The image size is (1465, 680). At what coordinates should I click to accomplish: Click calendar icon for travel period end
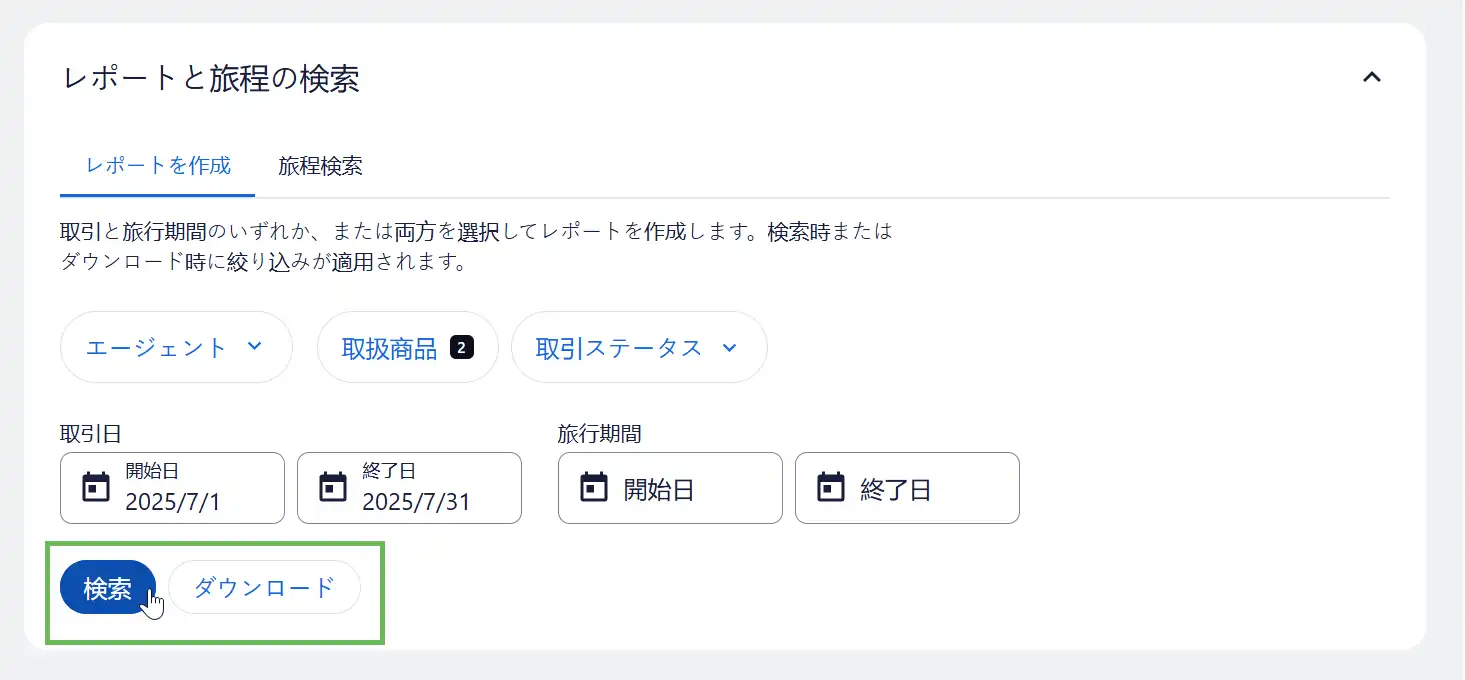tap(831, 488)
